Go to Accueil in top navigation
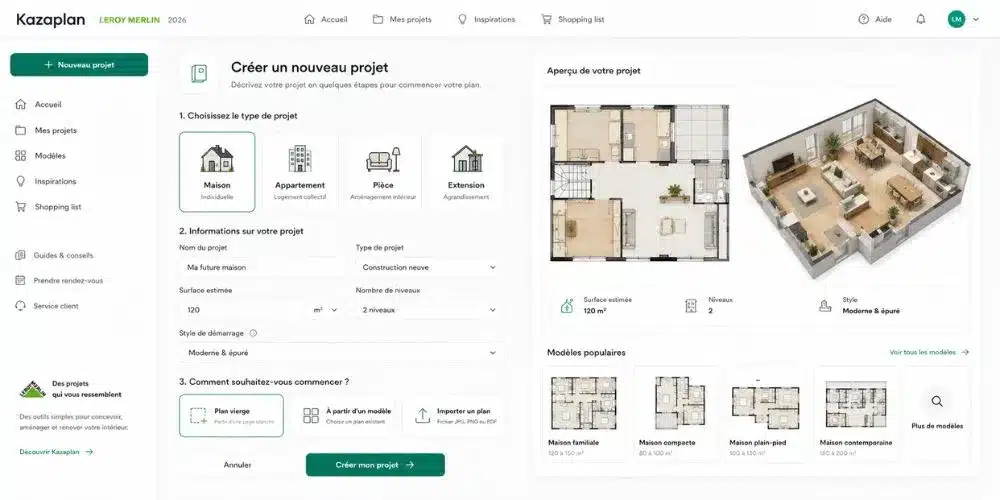 (x=326, y=20)
